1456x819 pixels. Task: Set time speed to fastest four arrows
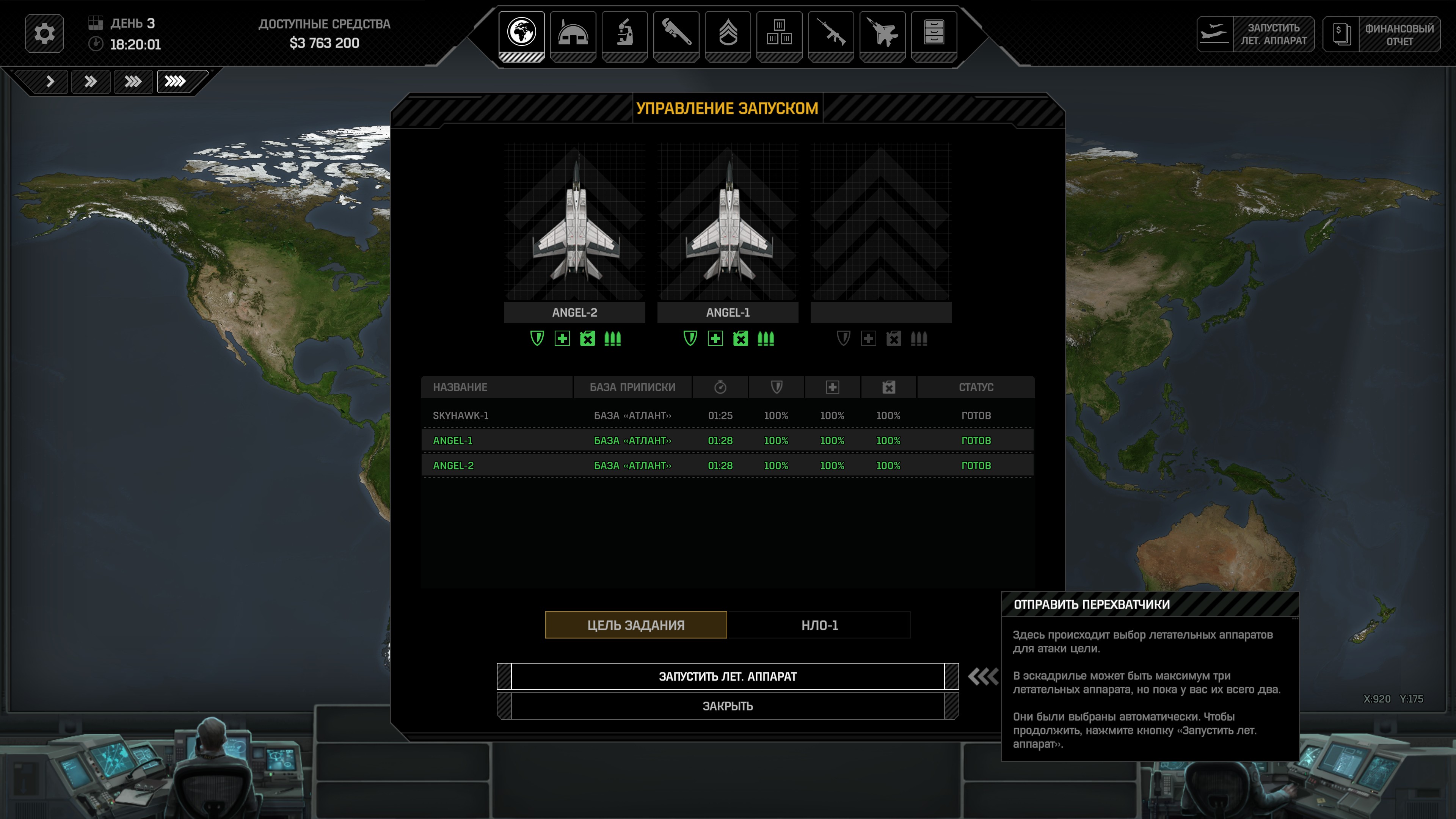[175, 82]
